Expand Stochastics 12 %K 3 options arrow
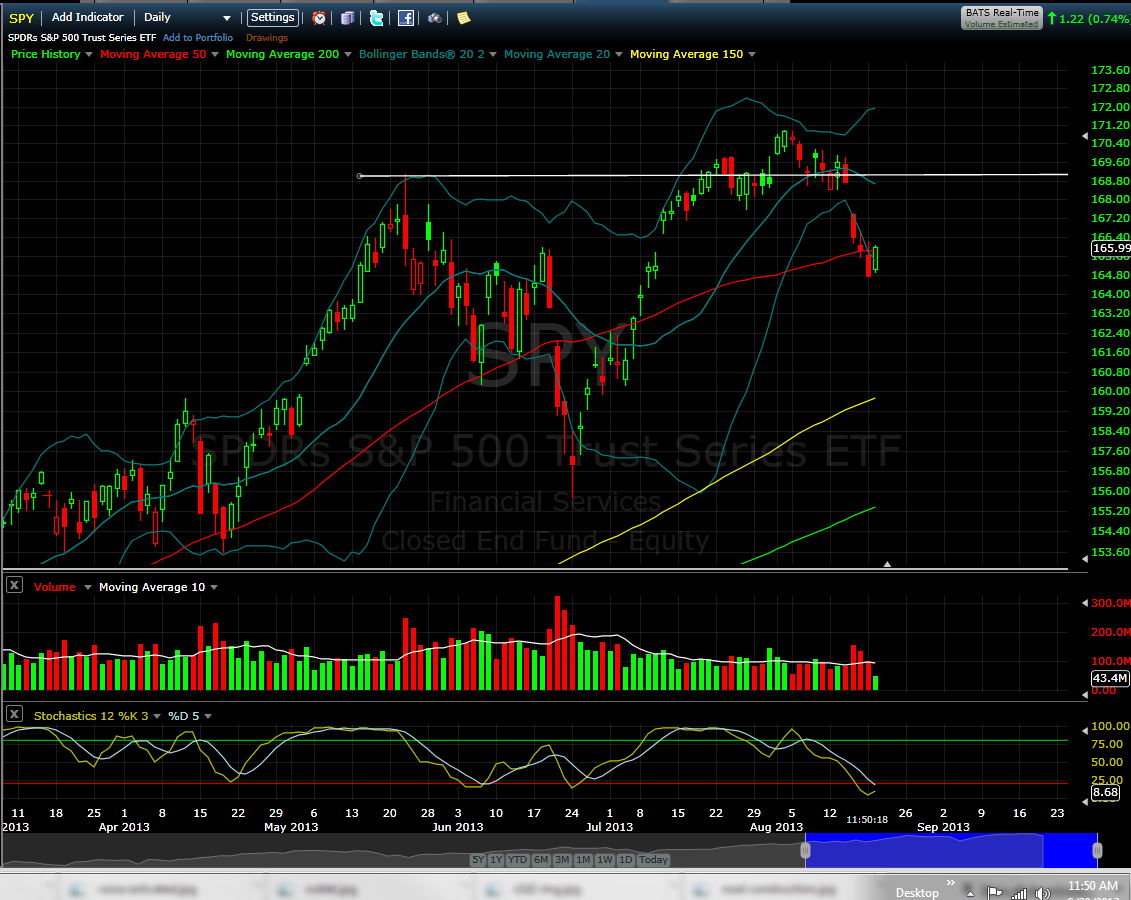The width and height of the screenshot is (1131, 900). (157, 716)
